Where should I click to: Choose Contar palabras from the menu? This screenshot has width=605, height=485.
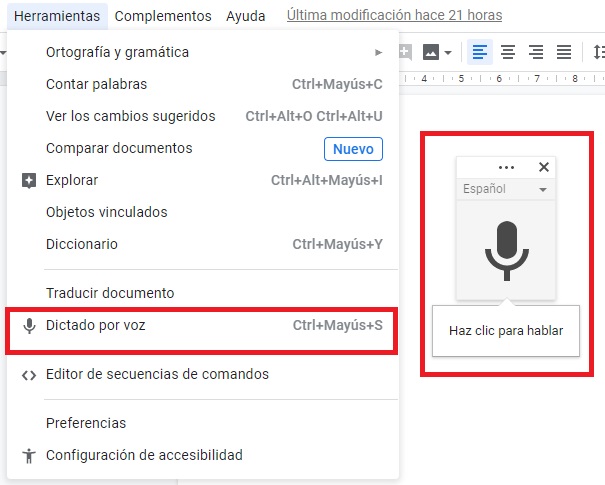tap(97, 84)
